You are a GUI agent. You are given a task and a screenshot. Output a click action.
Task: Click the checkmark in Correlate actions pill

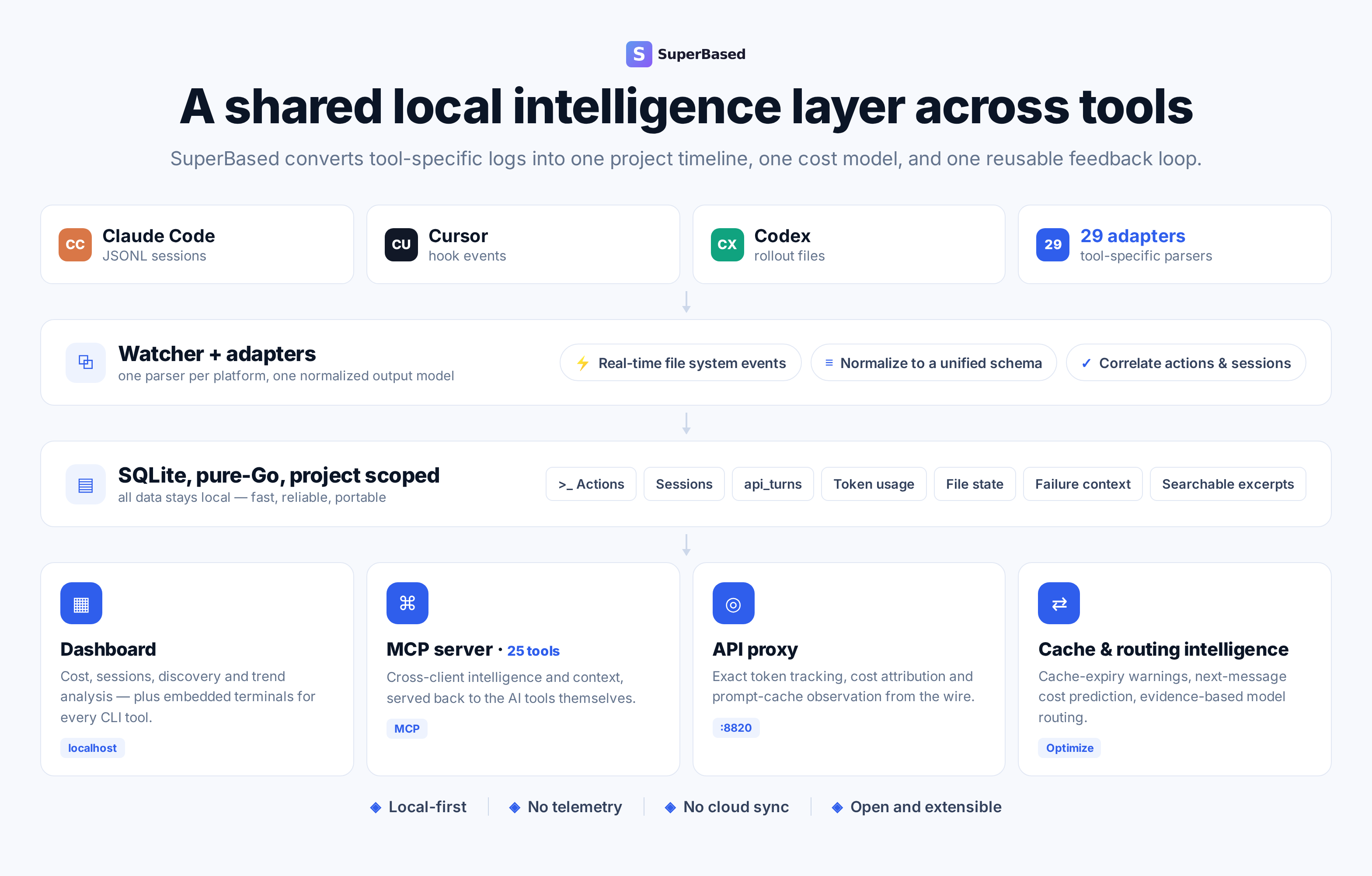point(1086,363)
